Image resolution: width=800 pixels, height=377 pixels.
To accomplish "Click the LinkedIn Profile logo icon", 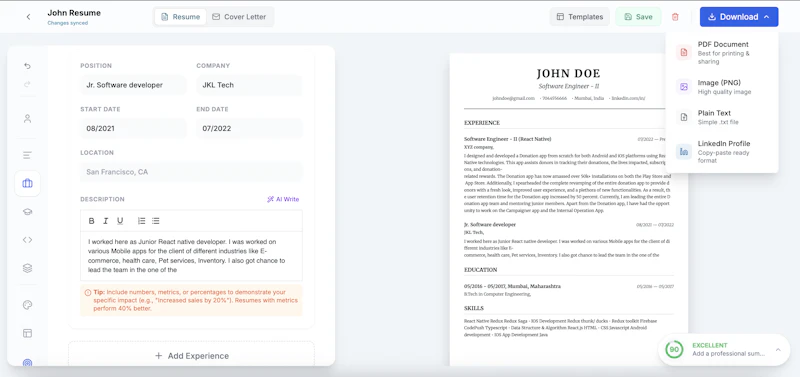I will pos(684,152).
